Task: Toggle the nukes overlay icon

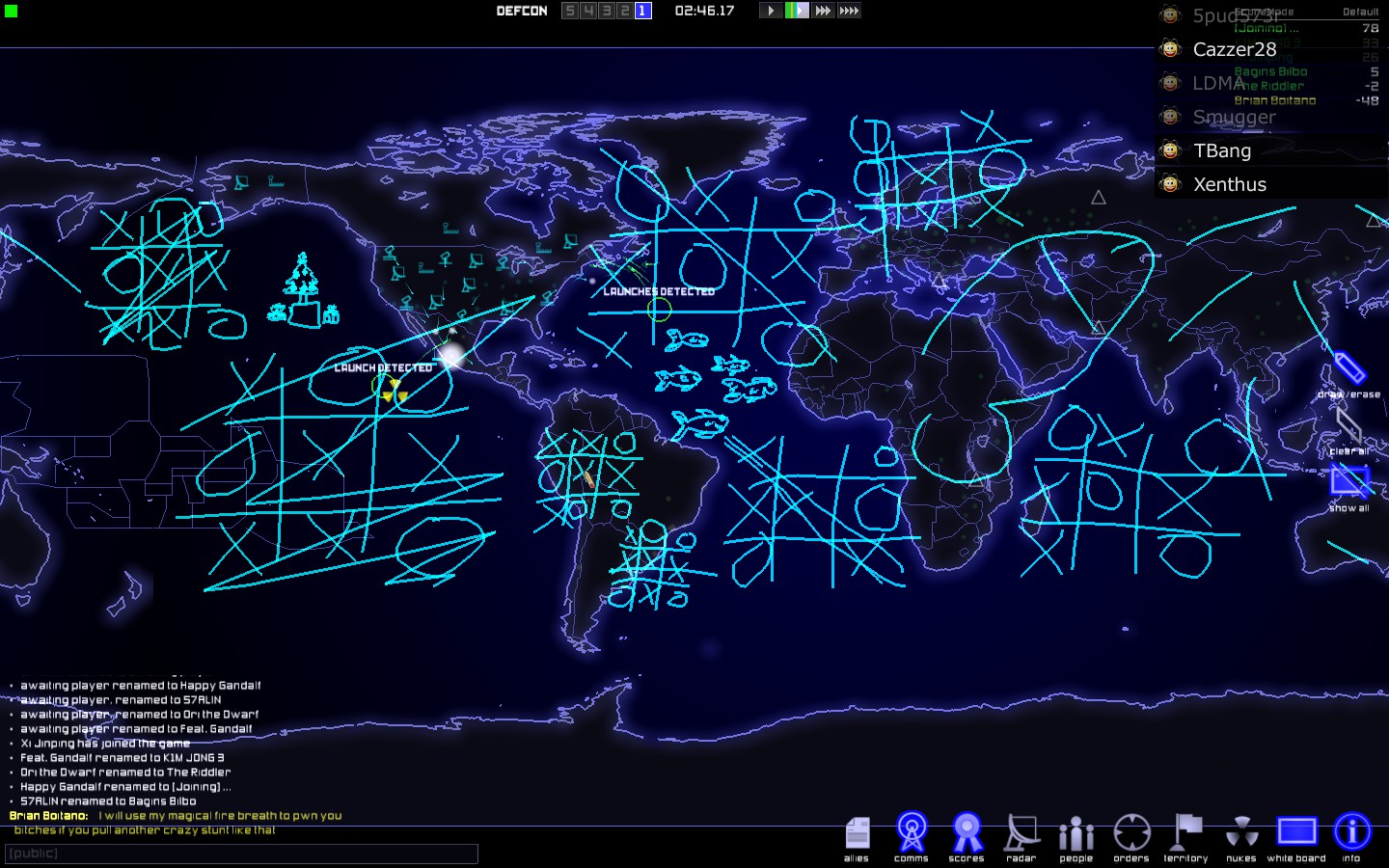Action: click(x=1241, y=838)
